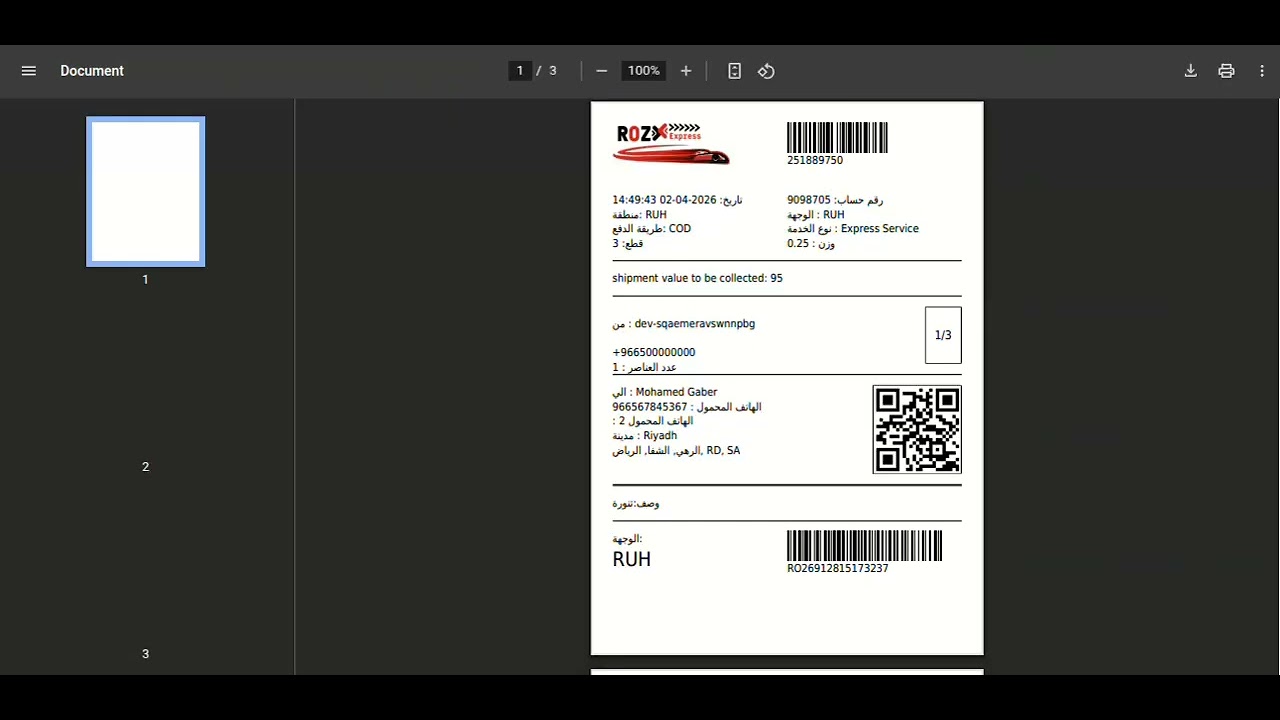Image resolution: width=1280 pixels, height=720 pixels.
Task: Download the PDF document
Action: click(x=1190, y=71)
